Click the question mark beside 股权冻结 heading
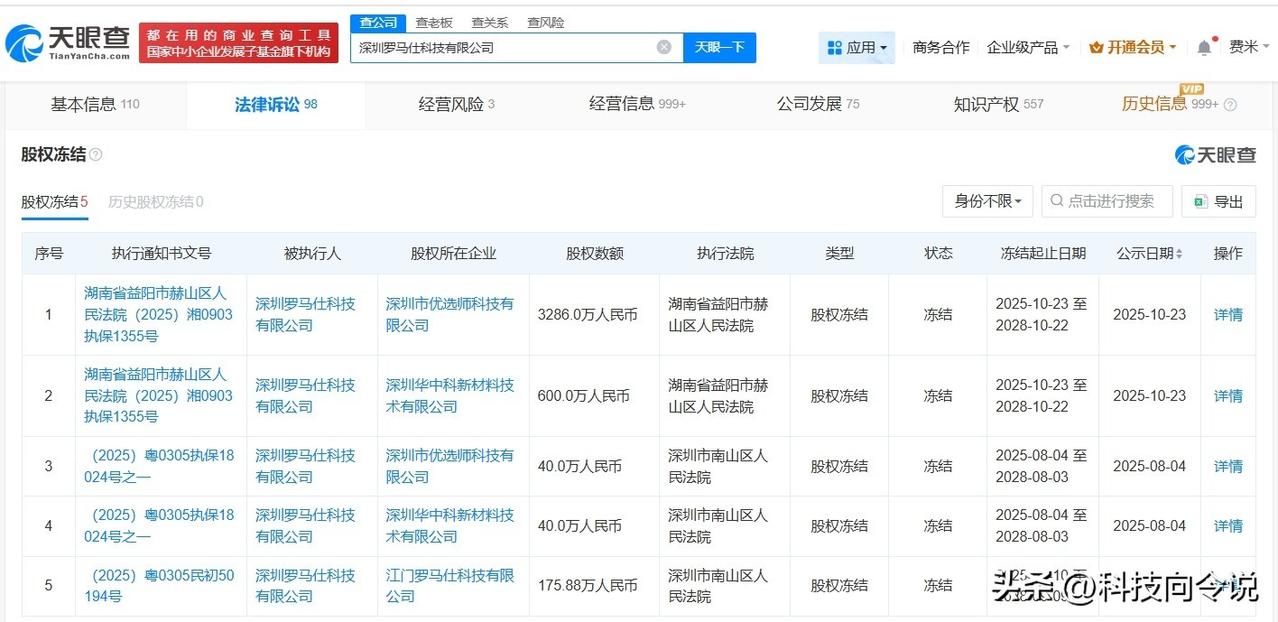Screen dimensions: 1278x622 click(94, 153)
